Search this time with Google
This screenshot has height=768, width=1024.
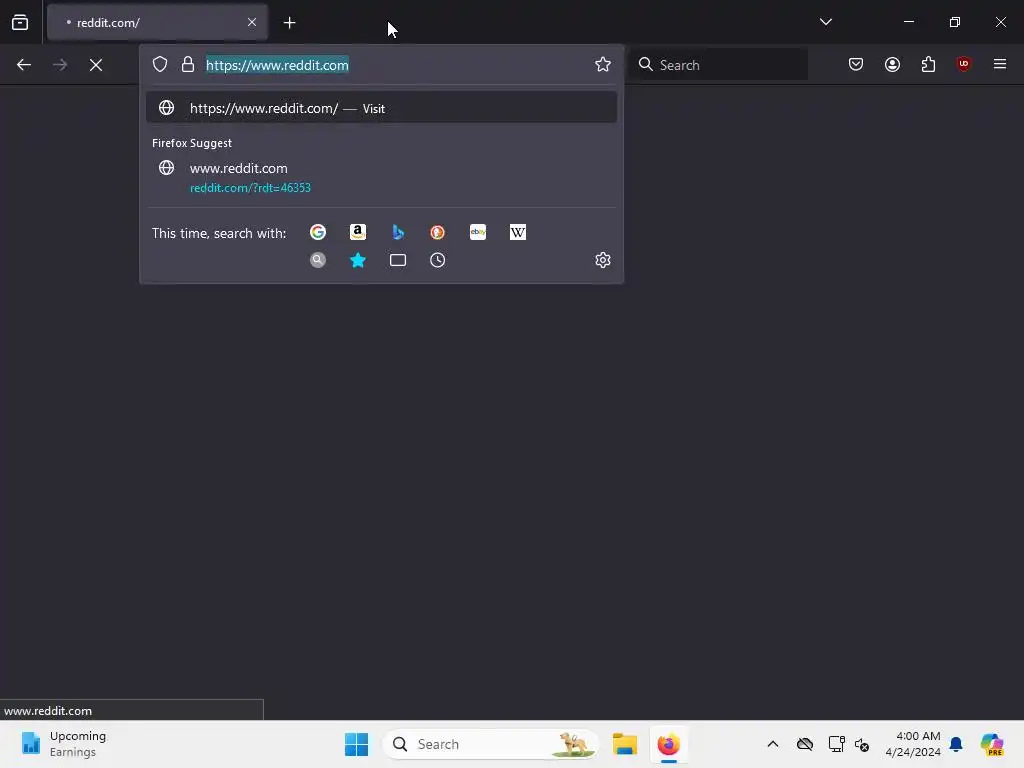click(x=318, y=232)
